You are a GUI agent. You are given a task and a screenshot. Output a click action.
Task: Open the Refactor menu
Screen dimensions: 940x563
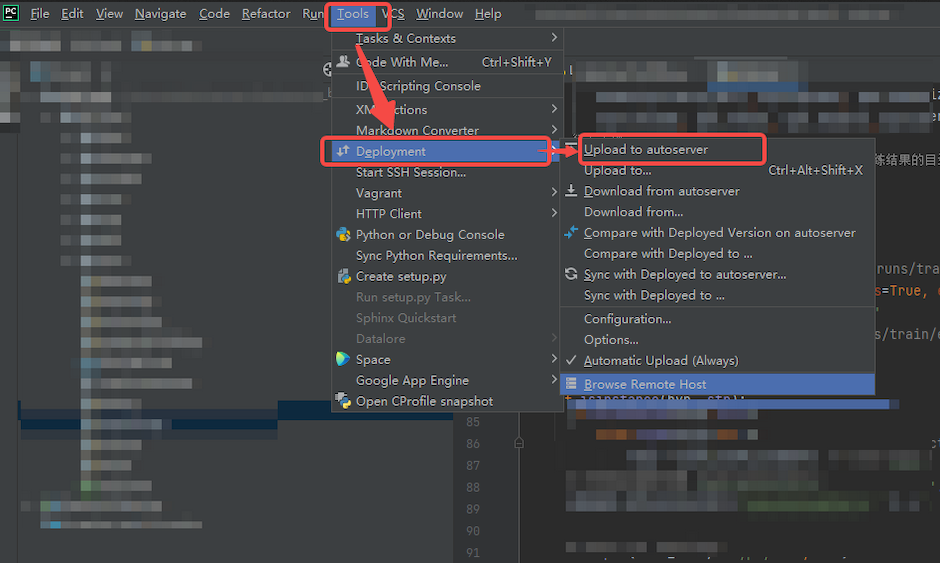[266, 13]
